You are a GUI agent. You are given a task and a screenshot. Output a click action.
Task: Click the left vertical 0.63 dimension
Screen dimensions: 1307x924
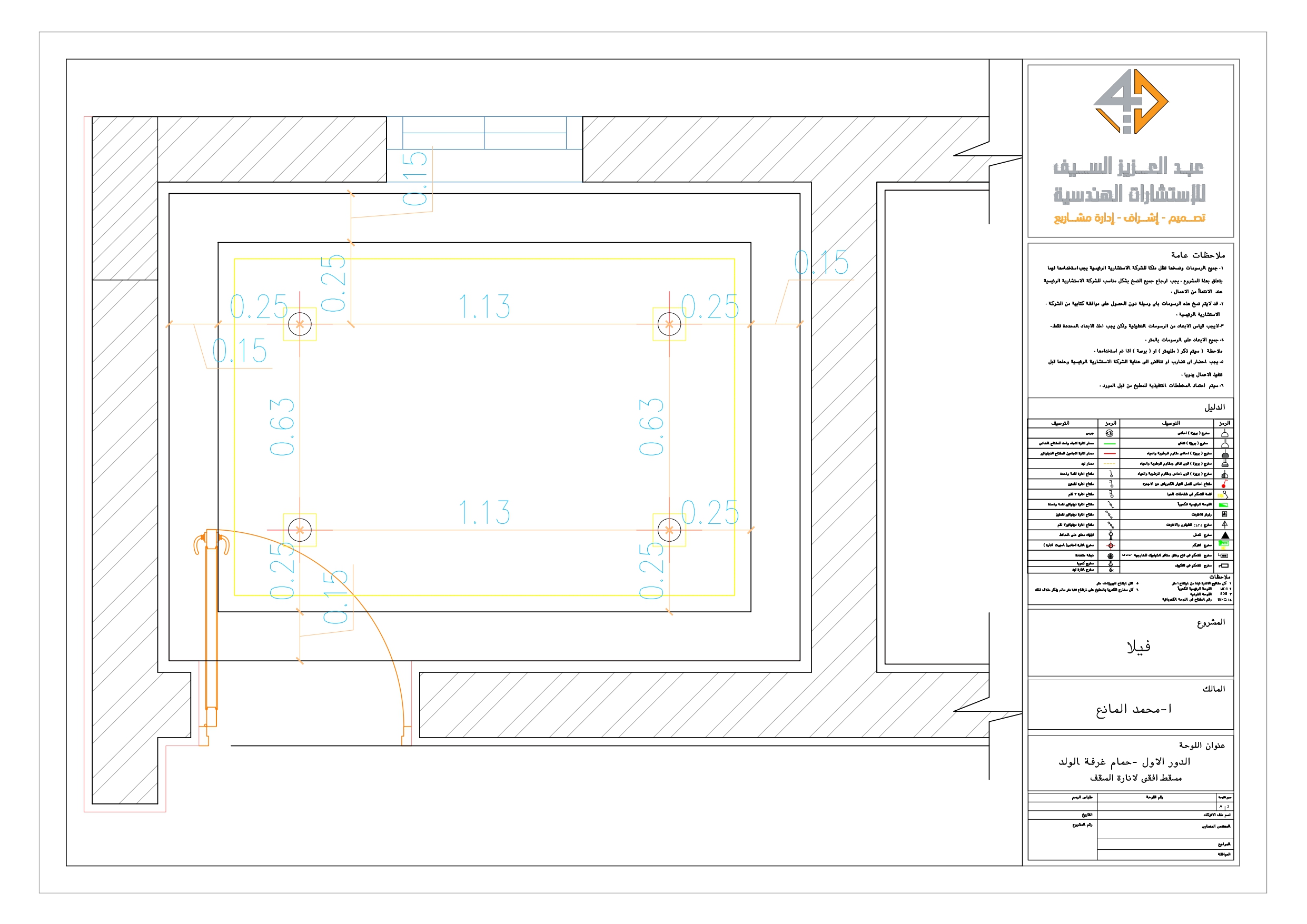point(282,427)
